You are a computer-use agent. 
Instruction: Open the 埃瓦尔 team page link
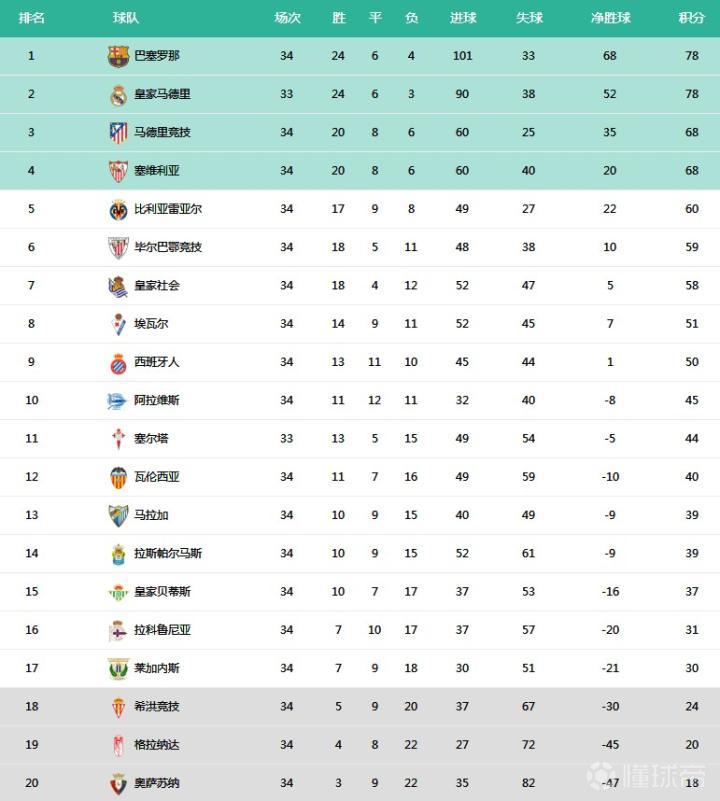coord(151,324)
